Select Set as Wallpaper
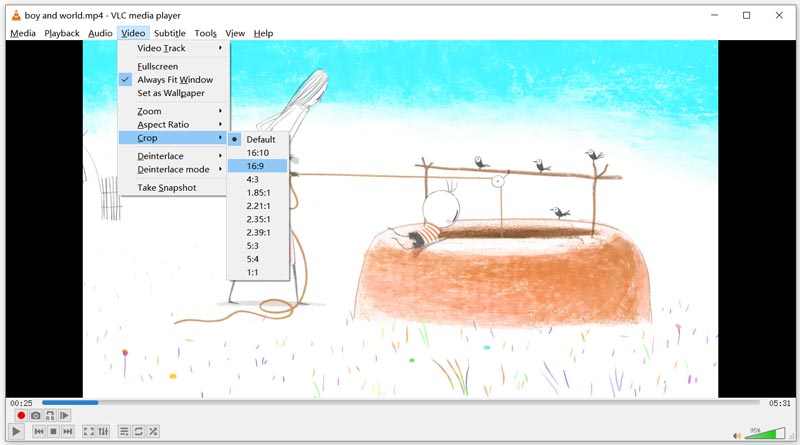This screenshot has height=445, width=800. point(173,93)
